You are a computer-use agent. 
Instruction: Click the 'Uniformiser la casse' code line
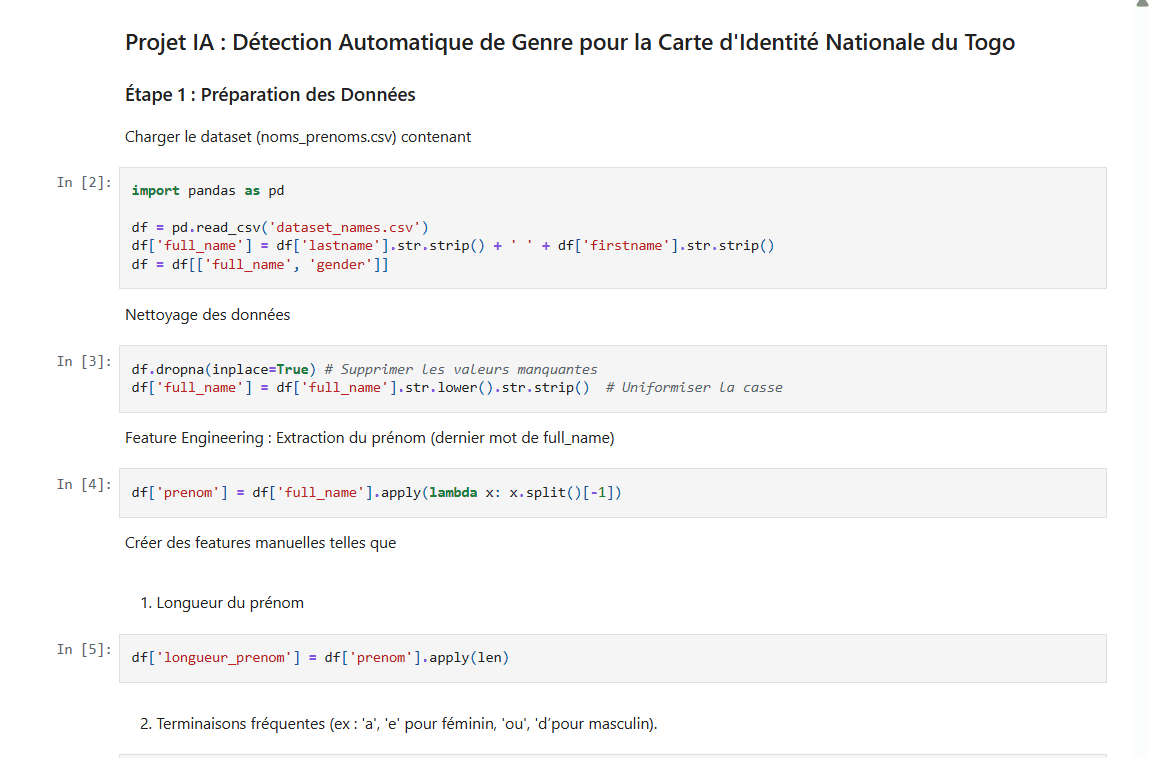pyautogui.click(x=457, y=388)
